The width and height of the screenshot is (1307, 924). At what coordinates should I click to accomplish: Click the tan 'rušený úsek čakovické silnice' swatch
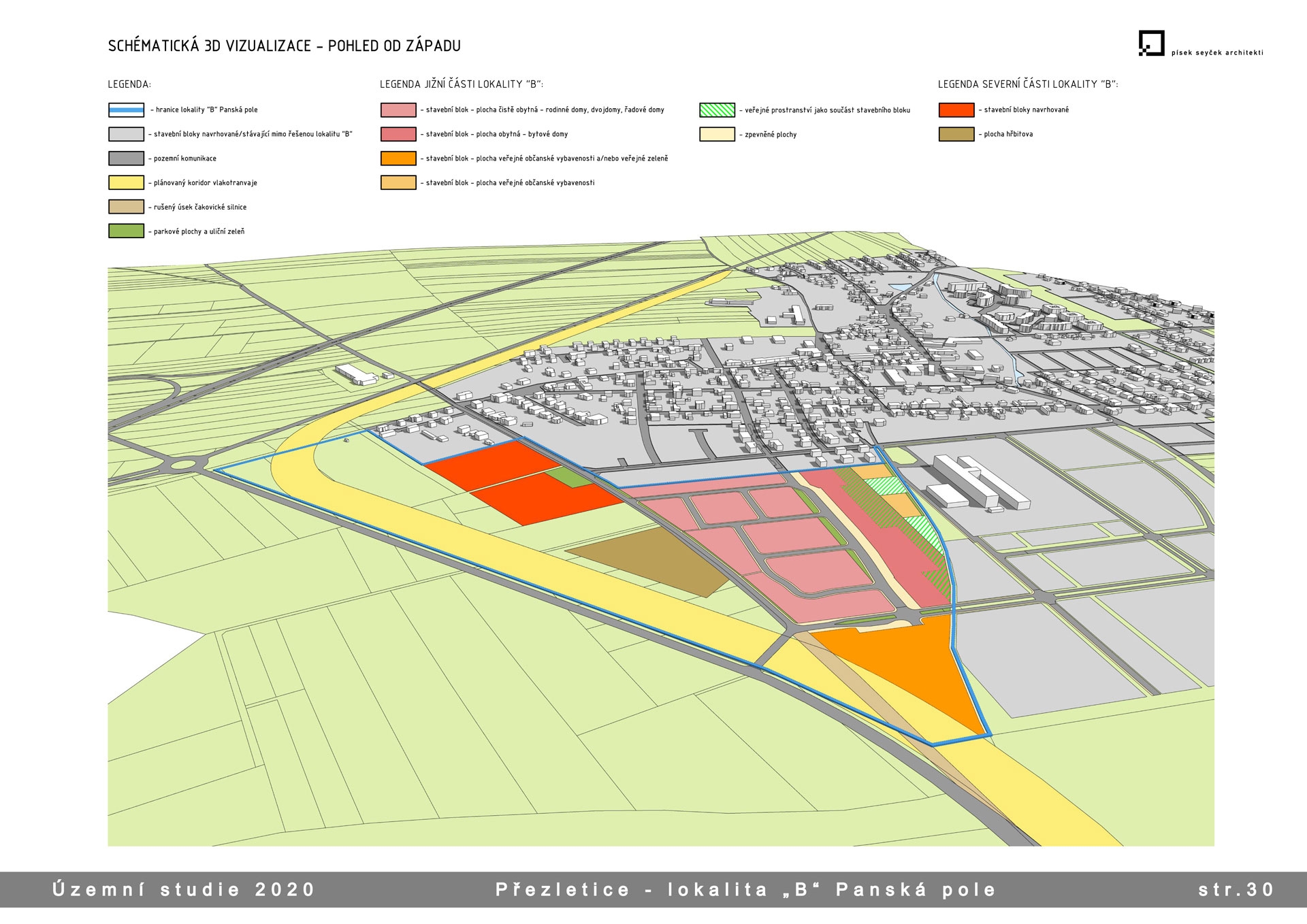pyautogui.click(x=126, y=207)
